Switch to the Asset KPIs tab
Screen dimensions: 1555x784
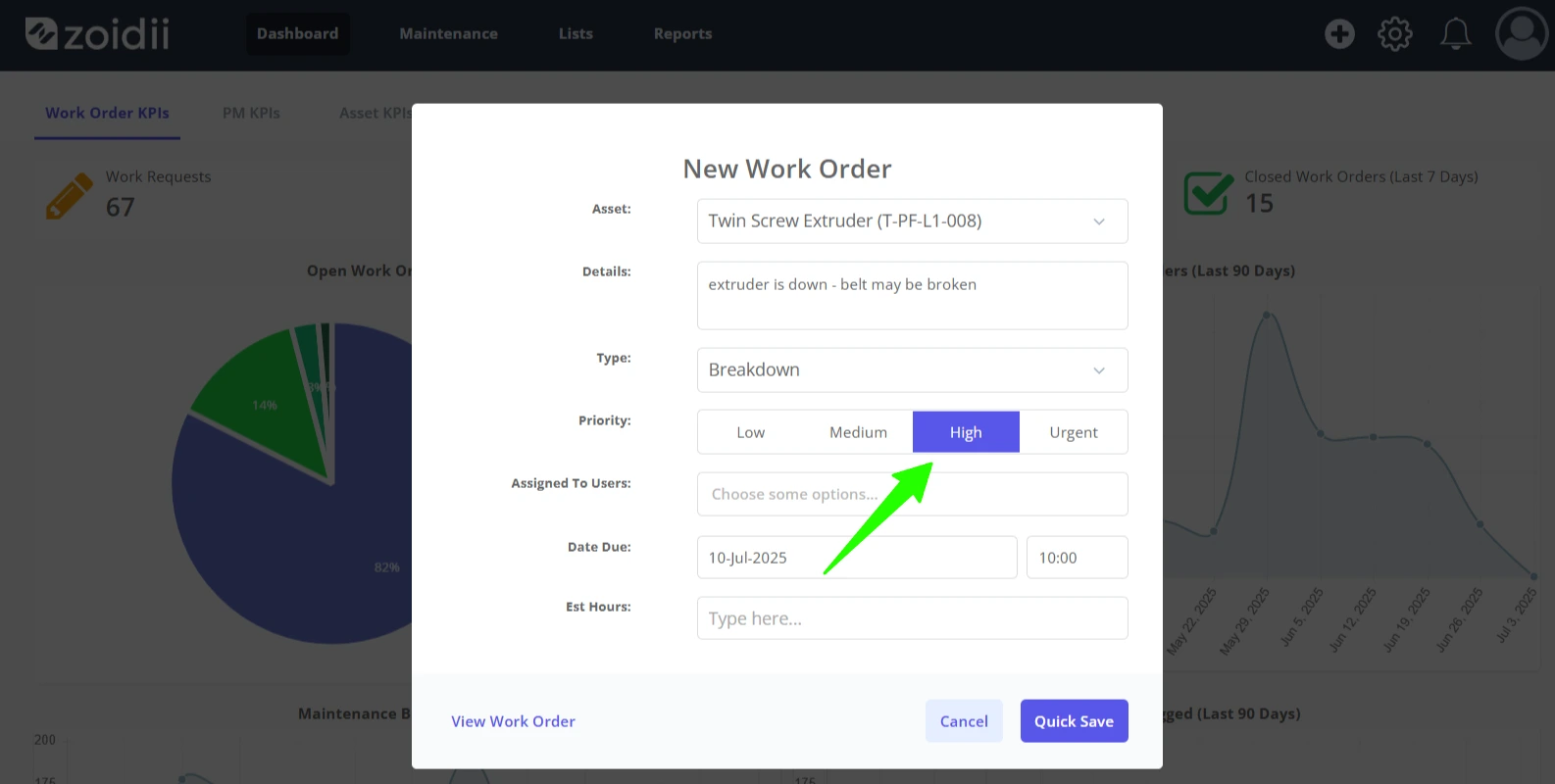pos(375,113)
